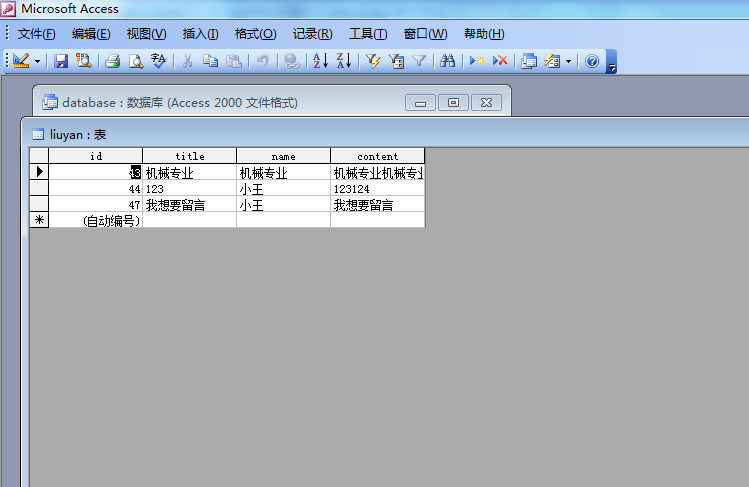Screen dimensions: 749x487
Task: Sort descending with the Z-A icon
Action: click(x=344, y=61)
